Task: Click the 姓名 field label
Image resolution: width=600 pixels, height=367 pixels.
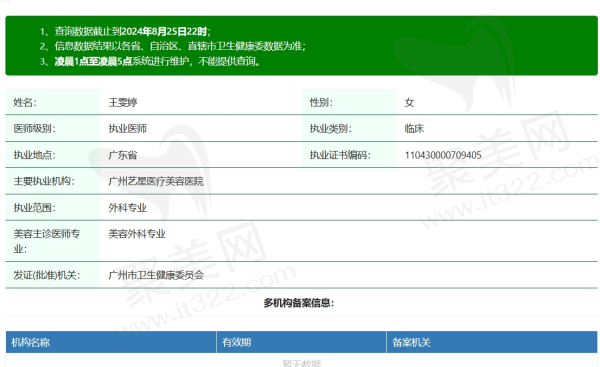Action: pyautogui.click(x=25, y=102)
